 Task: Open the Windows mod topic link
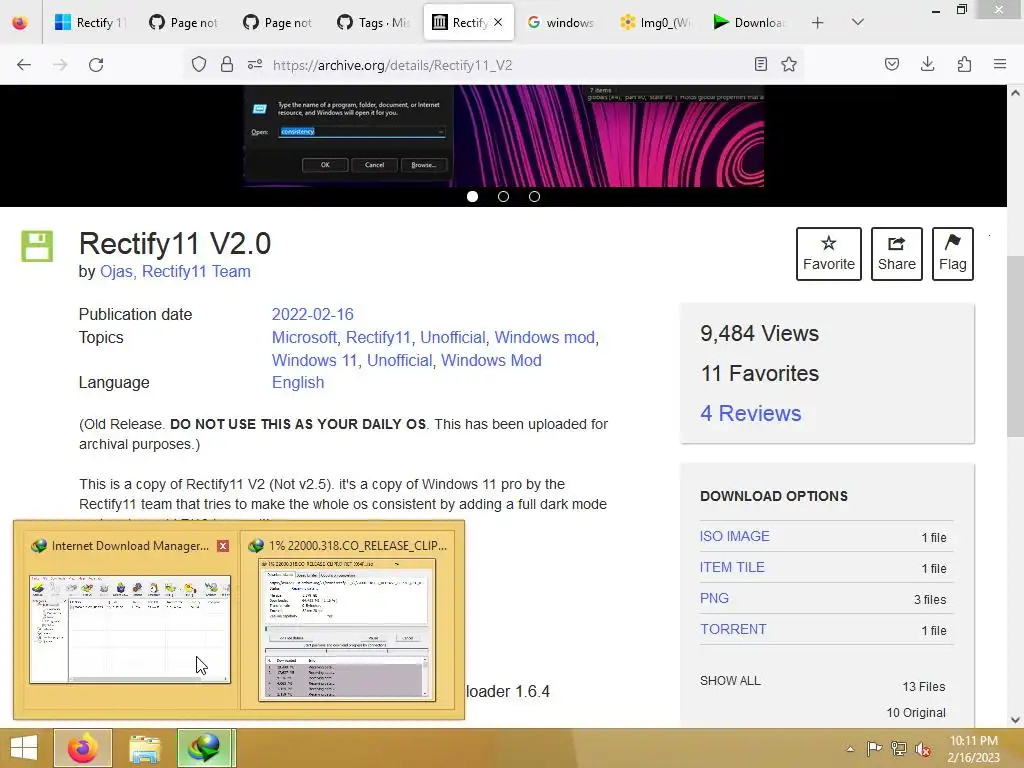545,338
